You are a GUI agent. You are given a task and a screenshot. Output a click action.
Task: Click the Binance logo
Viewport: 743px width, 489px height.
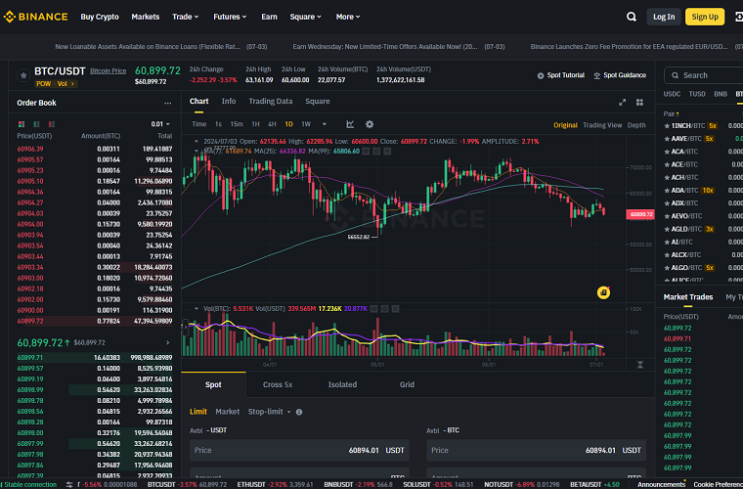tap(36, 17)
